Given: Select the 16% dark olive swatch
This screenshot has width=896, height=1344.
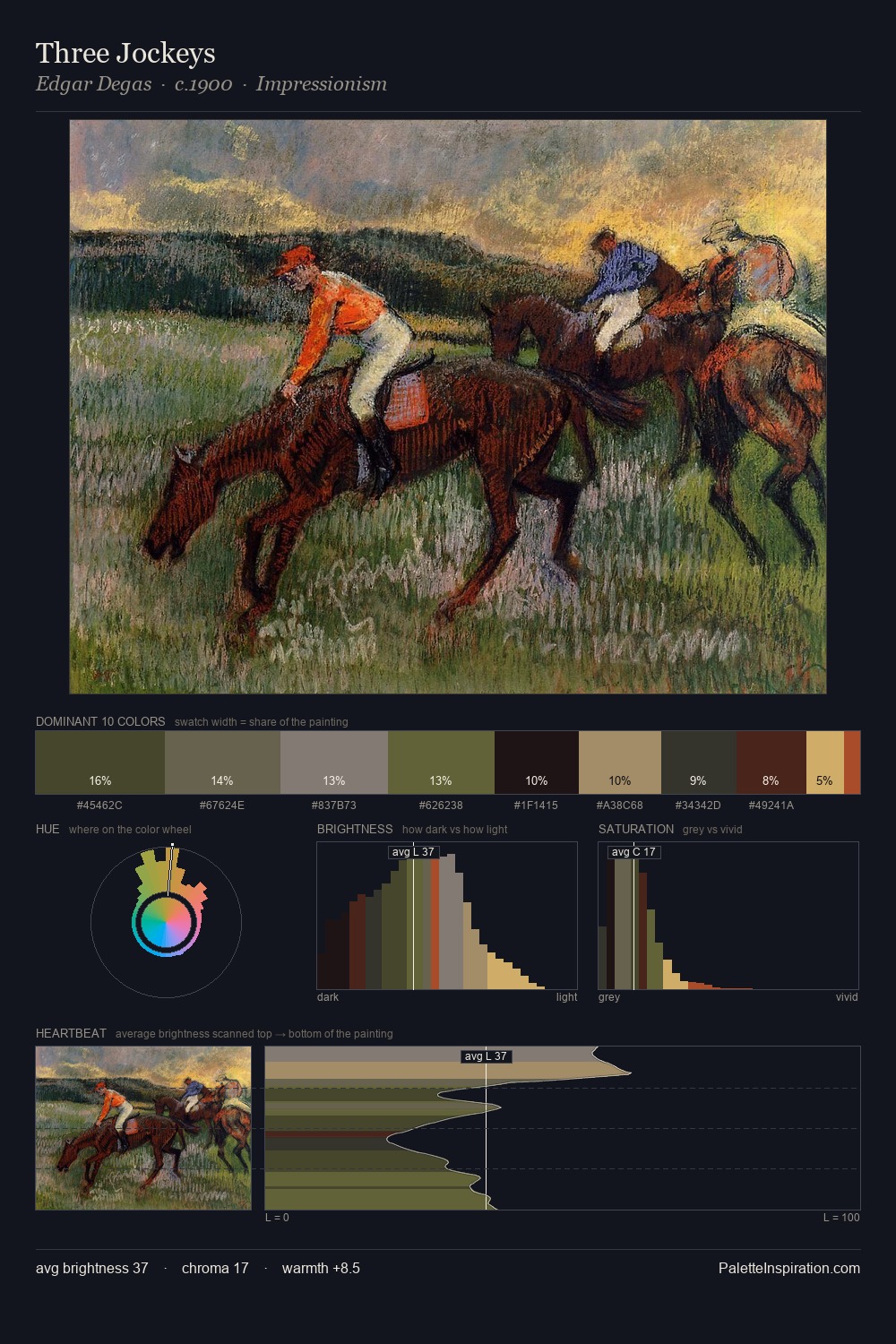Looking at the screenshot, I should click(x=100, y=762).
